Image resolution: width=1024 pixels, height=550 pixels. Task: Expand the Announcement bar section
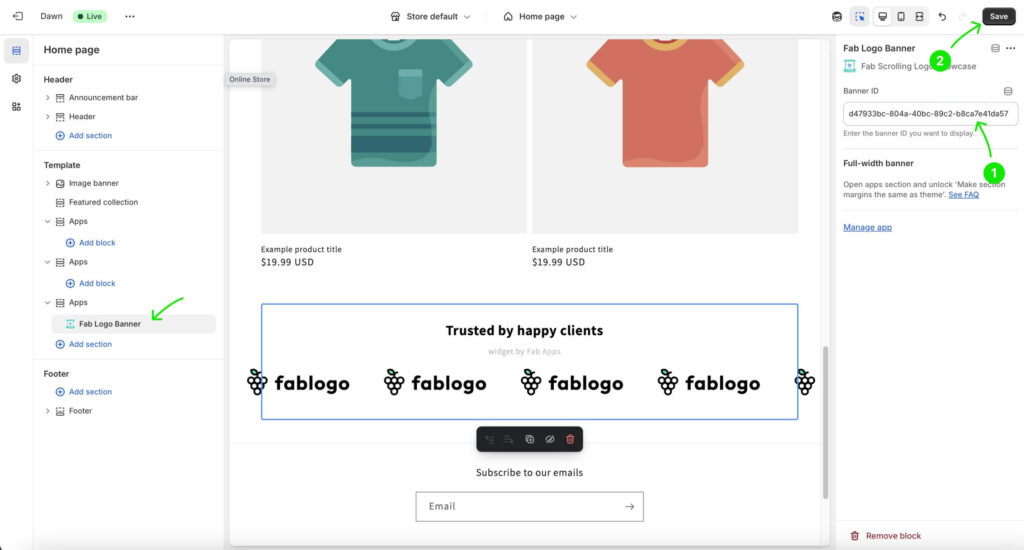48,97
